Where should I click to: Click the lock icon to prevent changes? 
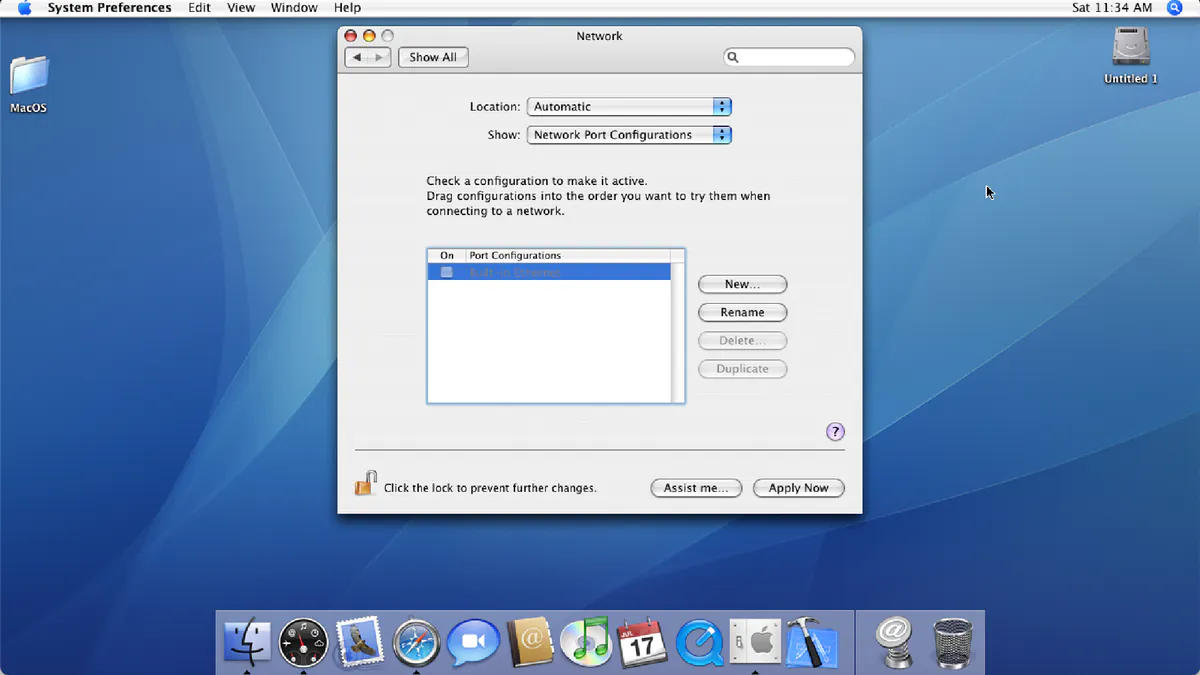365,484
